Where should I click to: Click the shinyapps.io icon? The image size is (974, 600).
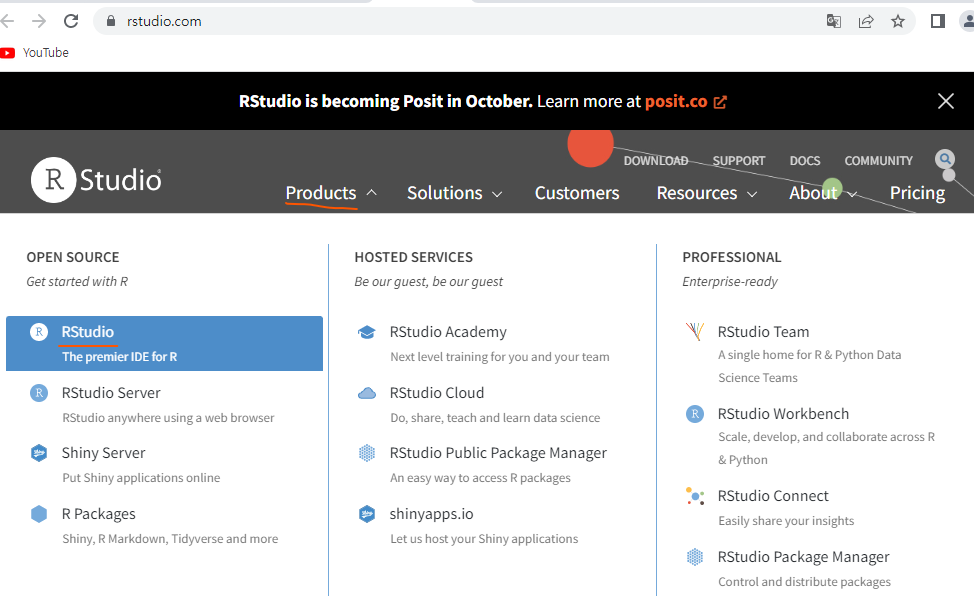coord(367,514)
